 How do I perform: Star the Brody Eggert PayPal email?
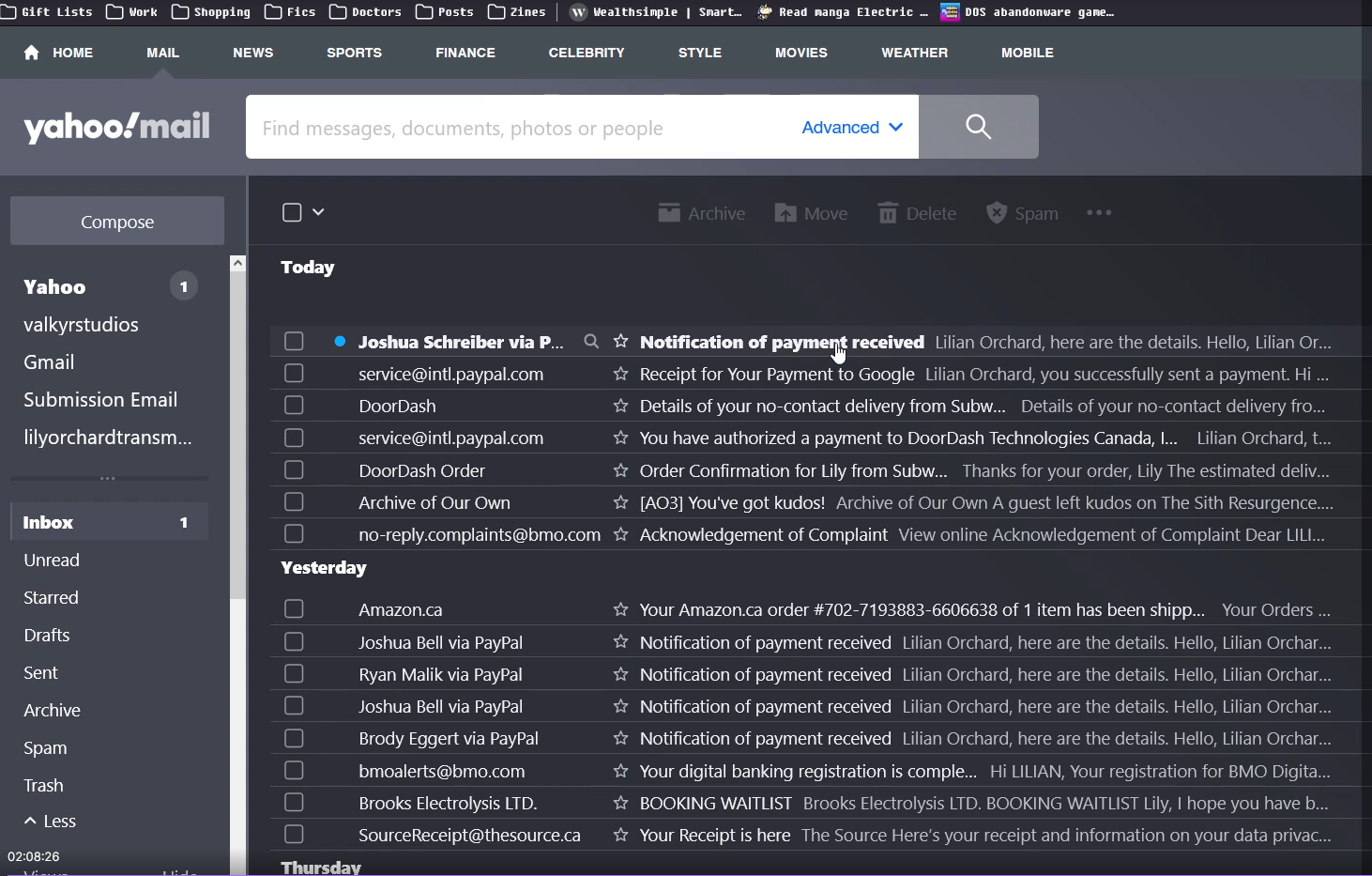[x=620, y=738]
